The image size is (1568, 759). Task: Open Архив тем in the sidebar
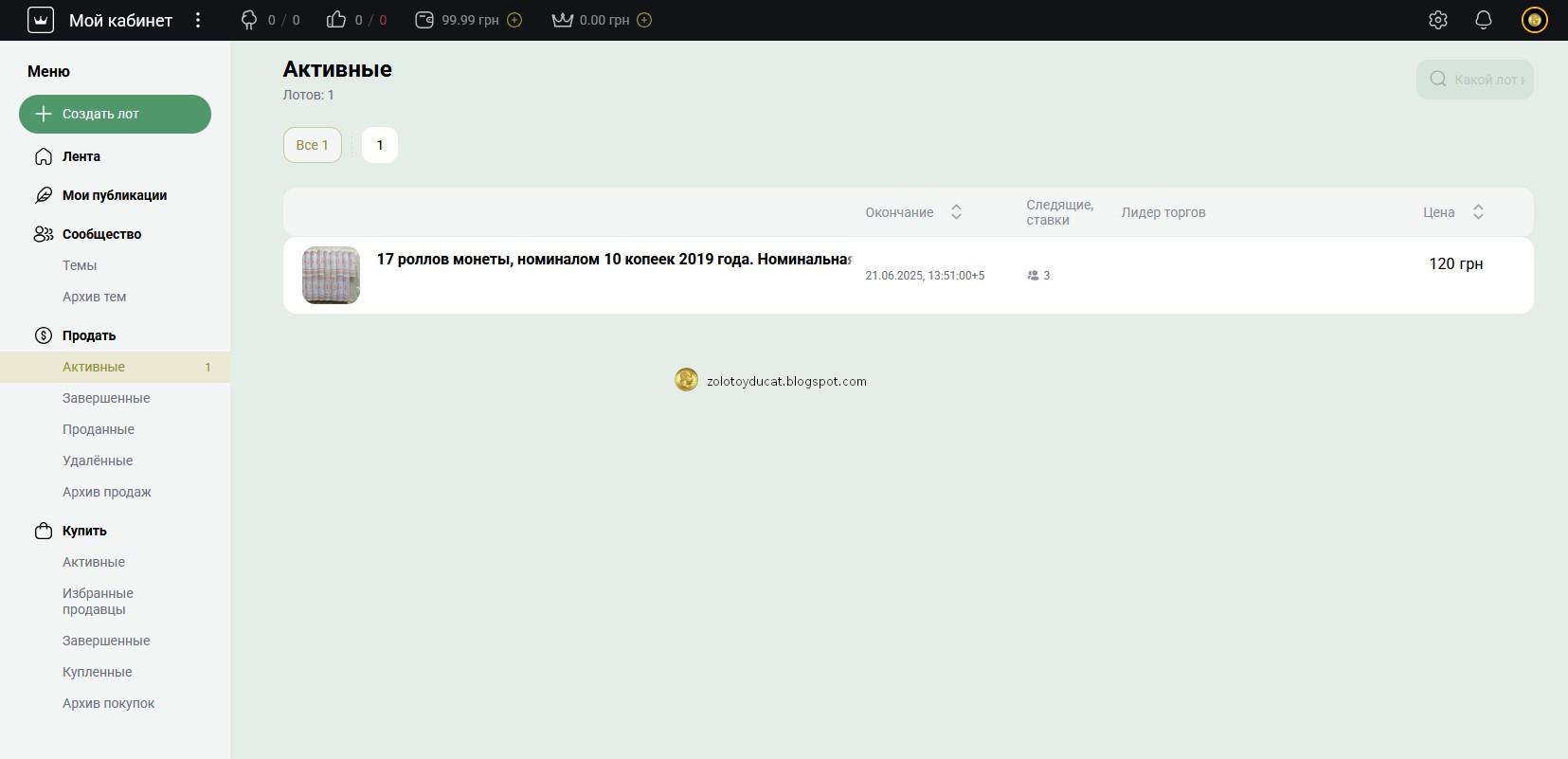[95, 297]
